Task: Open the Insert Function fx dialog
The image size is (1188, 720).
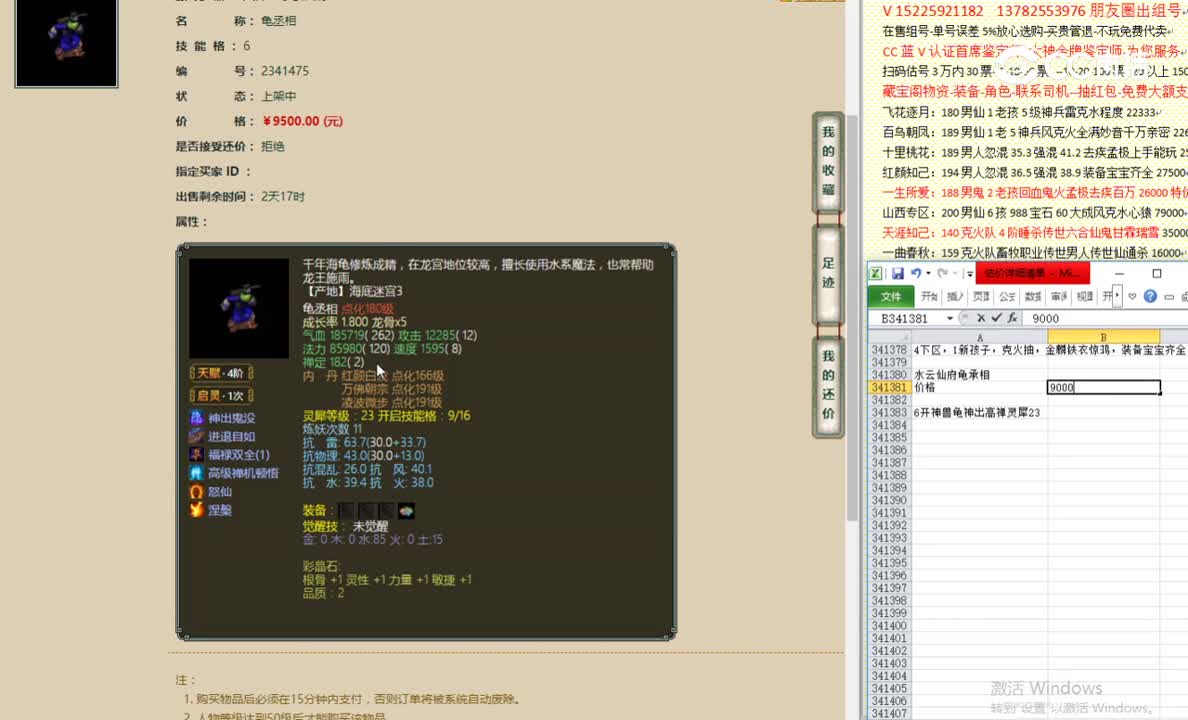Action: pos(1012,318)
